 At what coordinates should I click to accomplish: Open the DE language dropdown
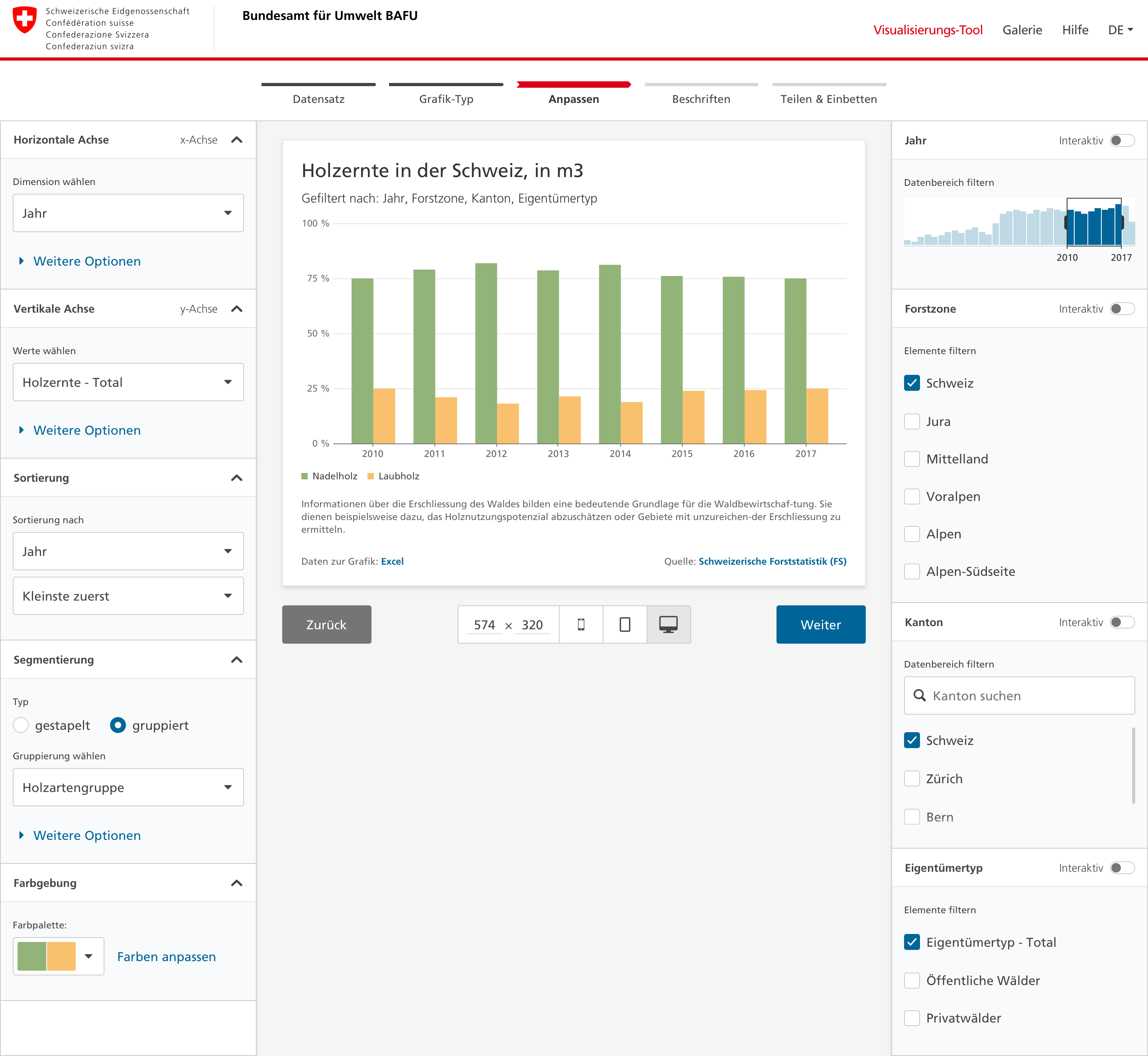coord(1120,30)
